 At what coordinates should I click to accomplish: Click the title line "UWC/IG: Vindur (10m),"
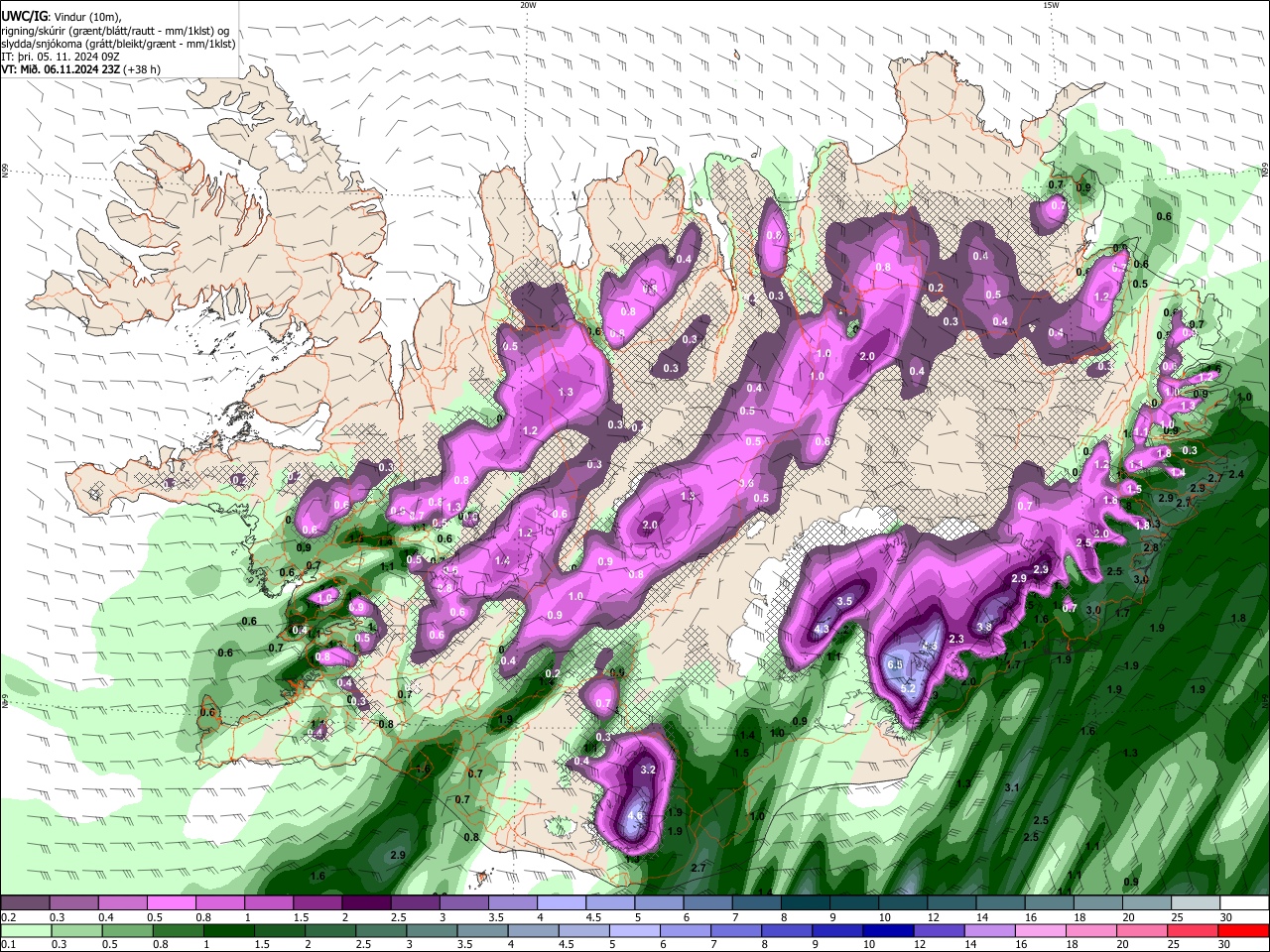point(61,17)
